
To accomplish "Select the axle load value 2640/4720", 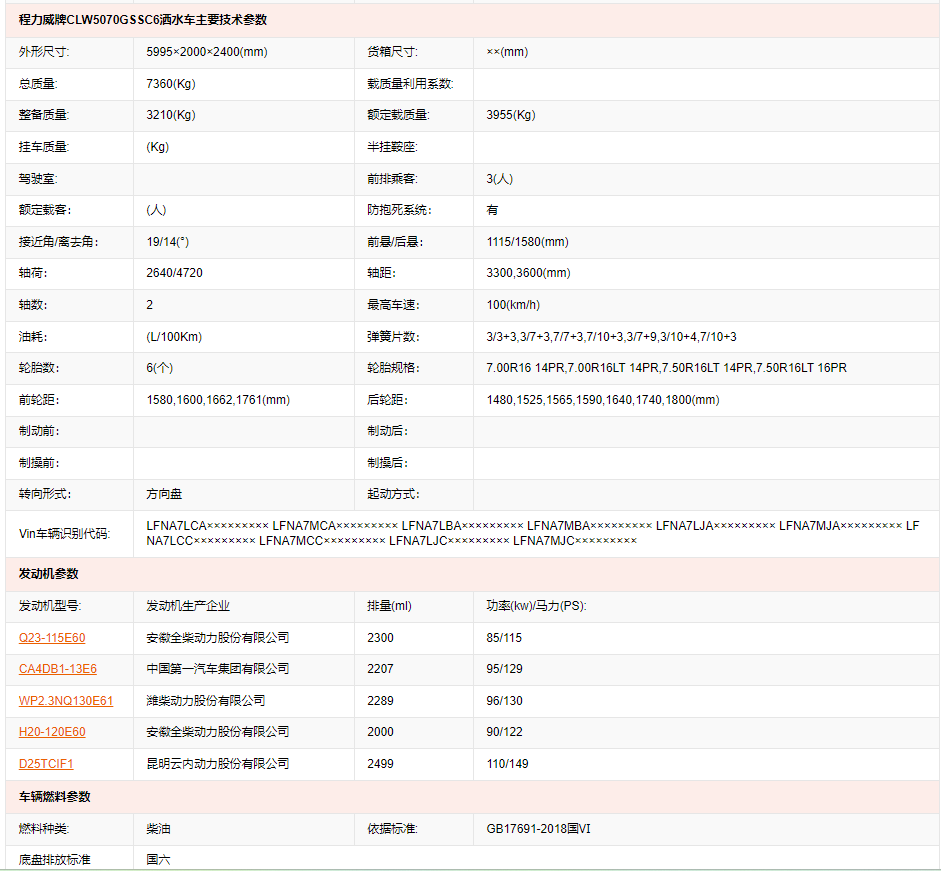I will click(174, 273).
